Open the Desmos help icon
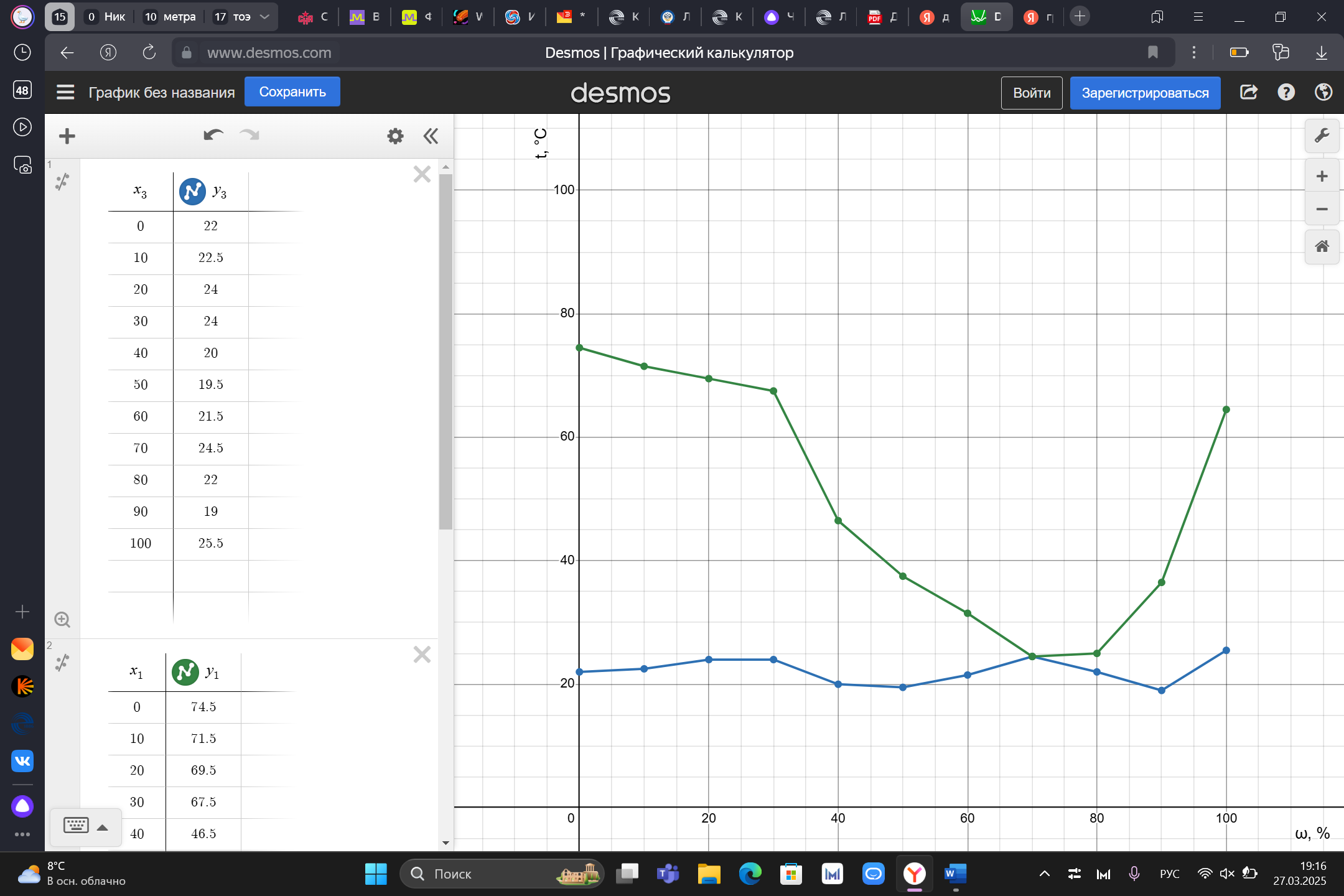Viewport: 1344px width, 896px height. (x=1286, y=93)
